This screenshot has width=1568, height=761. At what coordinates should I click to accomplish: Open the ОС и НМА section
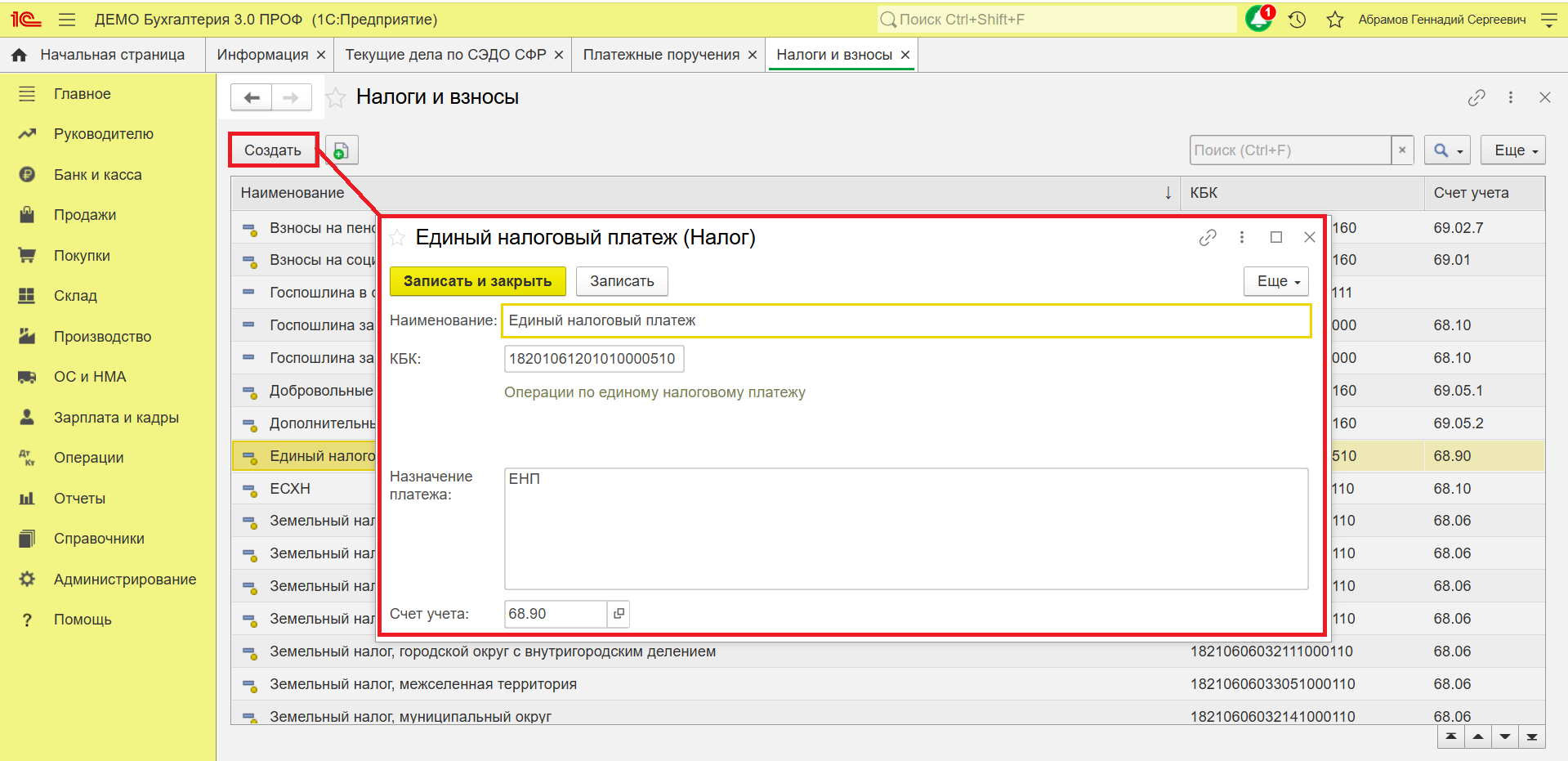click(90, 377)
